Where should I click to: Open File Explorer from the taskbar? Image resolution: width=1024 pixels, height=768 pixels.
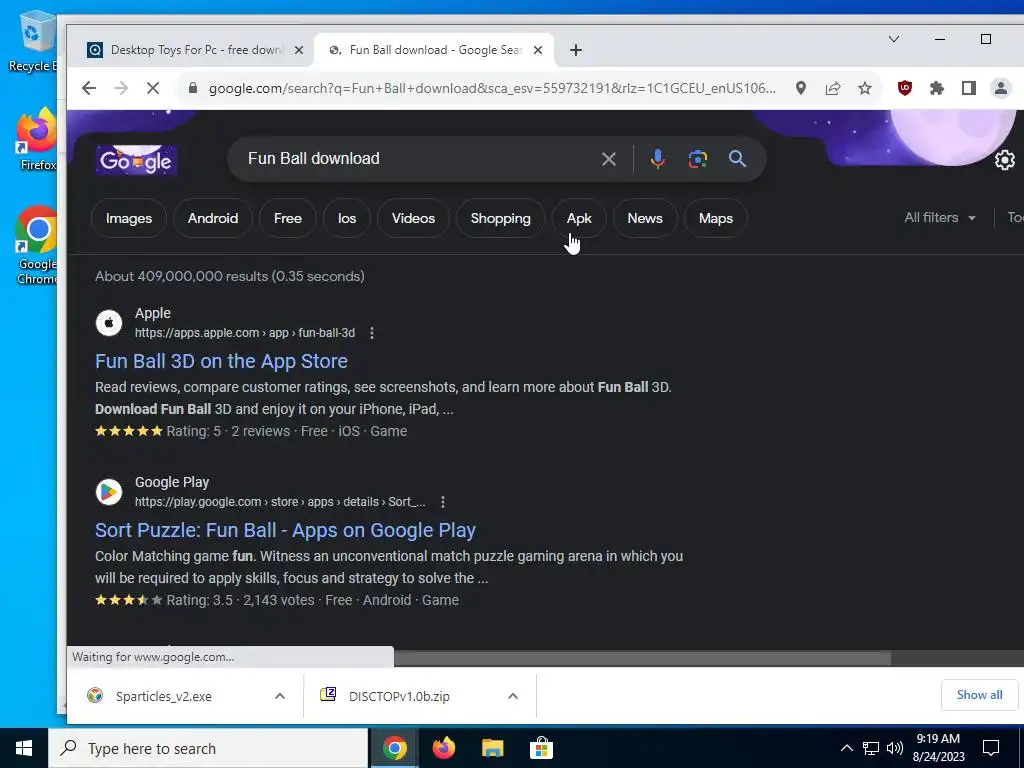point(492,748)
